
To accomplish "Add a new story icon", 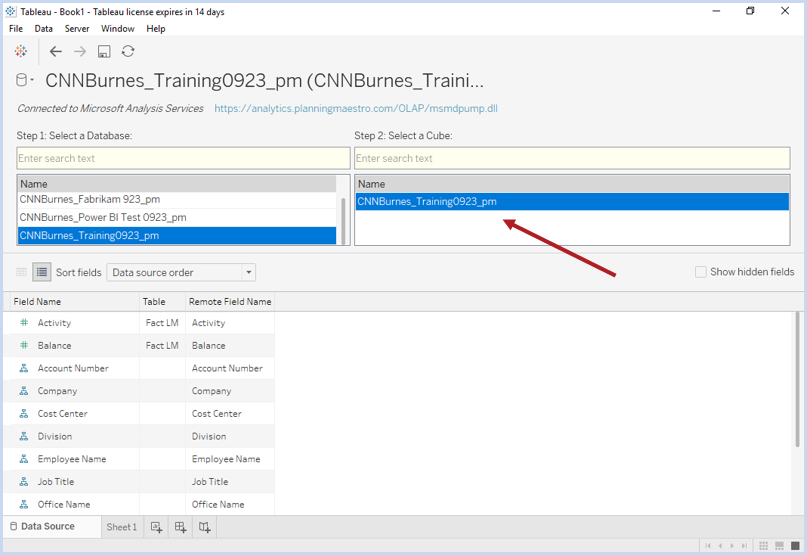I will click(204, 527).
